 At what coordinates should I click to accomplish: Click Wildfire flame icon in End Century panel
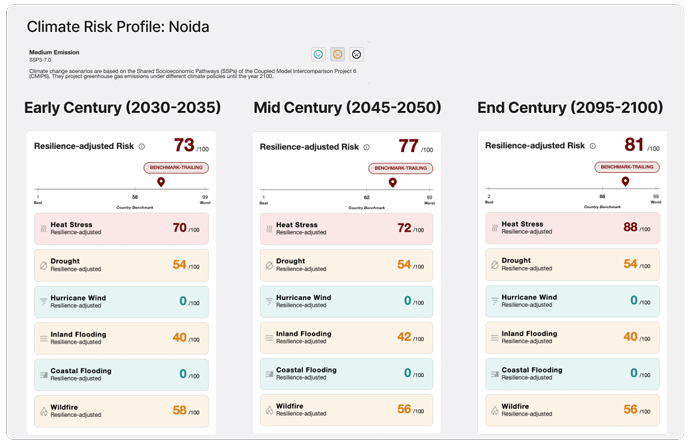click(x=492, y=410)
